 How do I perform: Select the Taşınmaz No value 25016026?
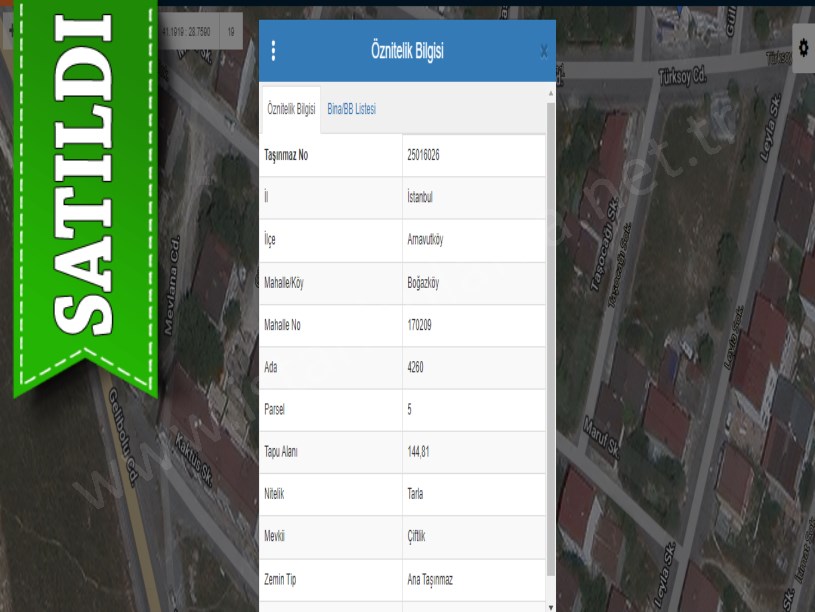tap(424, 155)
